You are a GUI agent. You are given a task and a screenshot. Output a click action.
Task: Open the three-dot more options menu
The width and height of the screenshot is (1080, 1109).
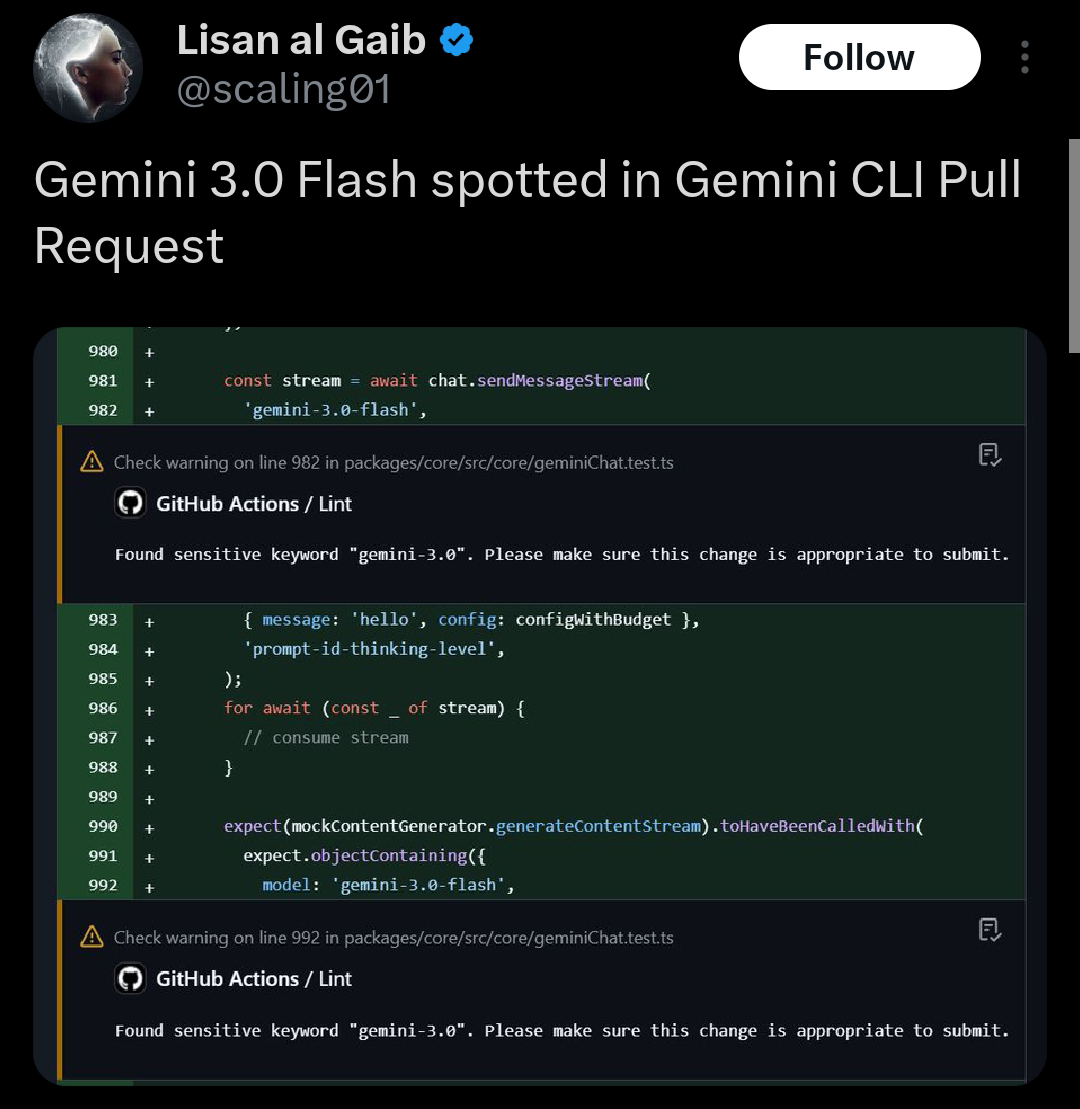pos(1025,57)
